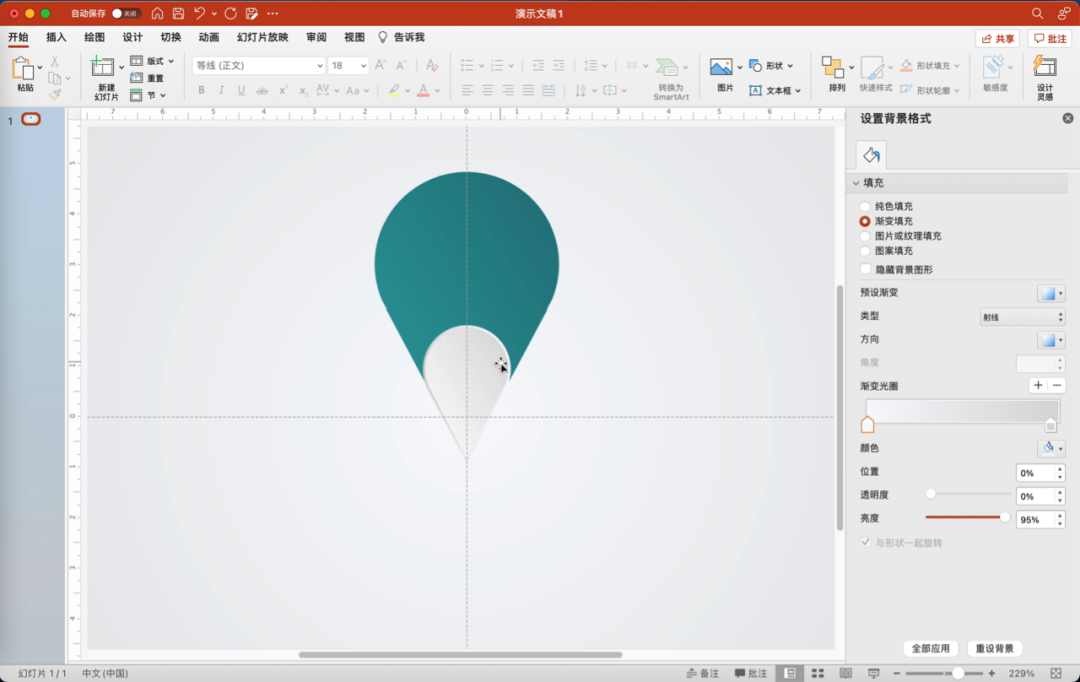The image size is (1080, 682).
Task: Open the gradient stop color dropdown
Action: 1051,448
